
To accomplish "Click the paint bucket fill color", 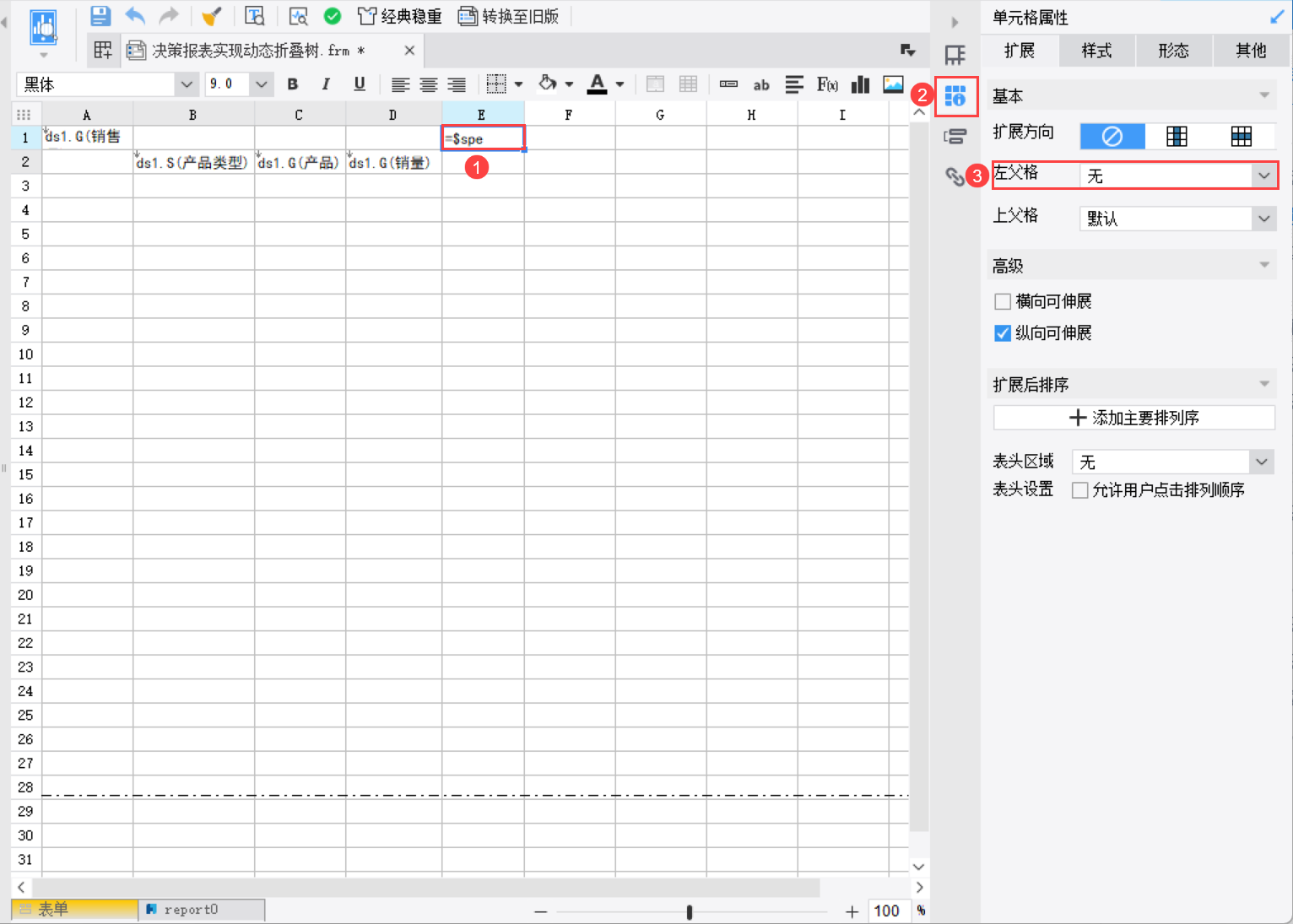I will tap(548, 84).
